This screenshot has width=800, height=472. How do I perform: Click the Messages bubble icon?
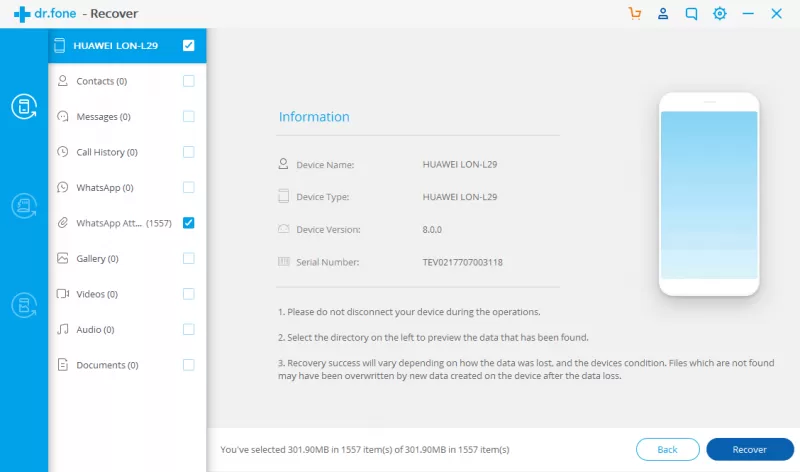coord(63,116)
